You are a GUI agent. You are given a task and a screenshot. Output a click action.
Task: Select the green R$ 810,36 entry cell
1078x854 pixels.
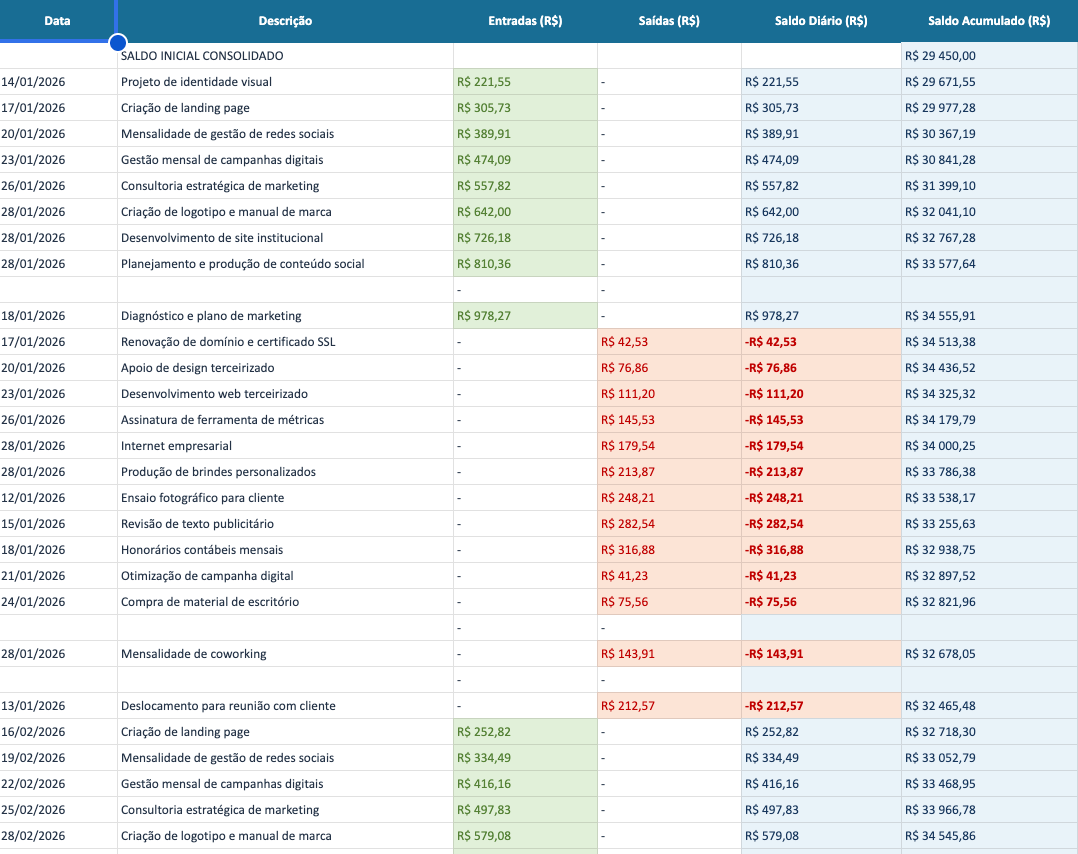coord(525,264)
